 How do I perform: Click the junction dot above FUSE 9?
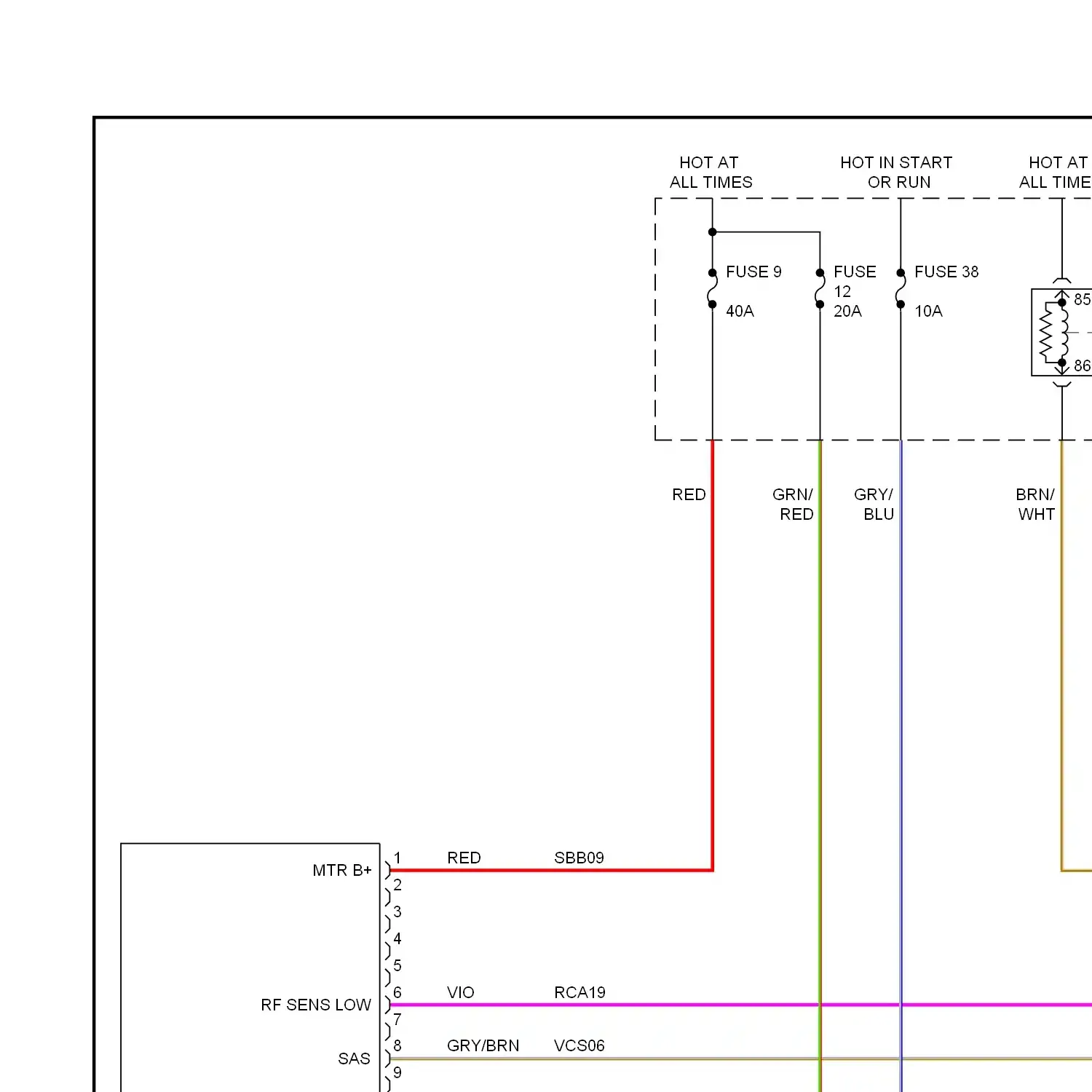[x=712, y=232]
